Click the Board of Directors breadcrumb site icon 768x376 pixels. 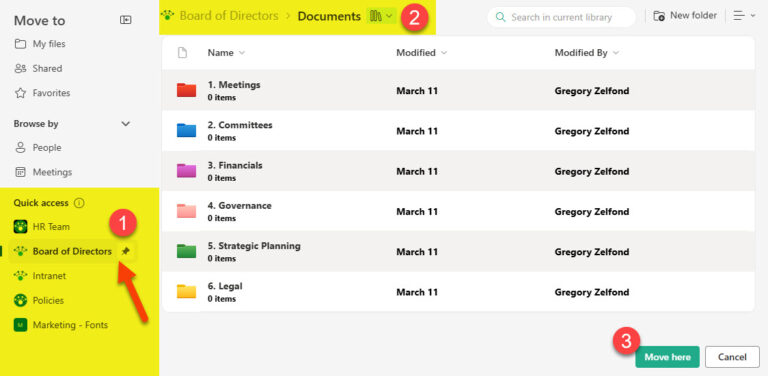pos(168,15)
